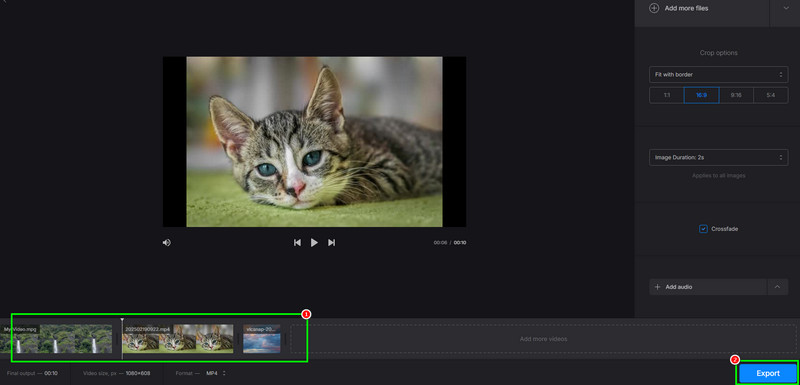Open the Image Duration: 2s dropdown
This screenshot has height=385, width=800.
718,158
